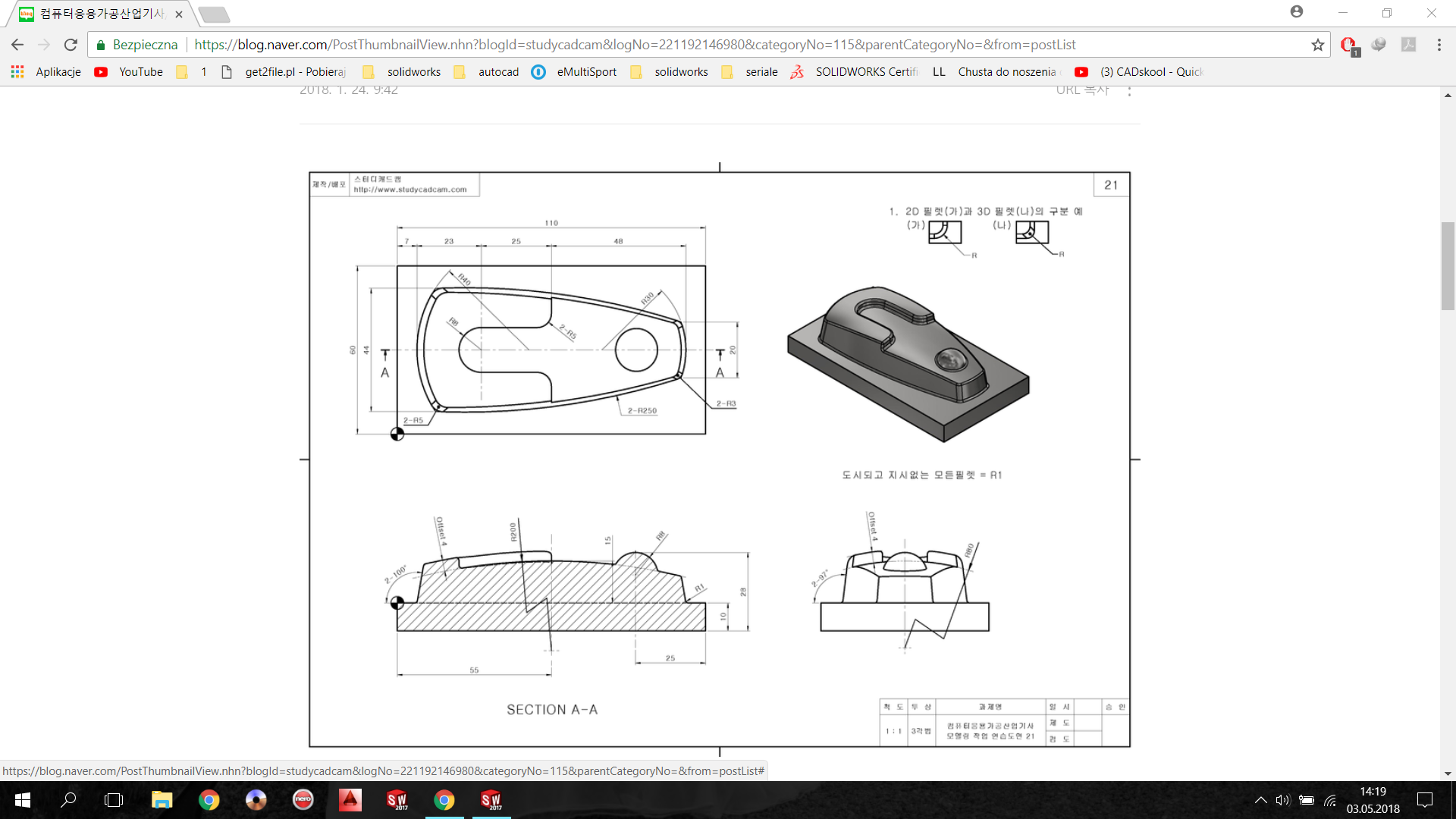Reload the current page
The width and height of the screenshot is (1456, 819).
point(71,45)
